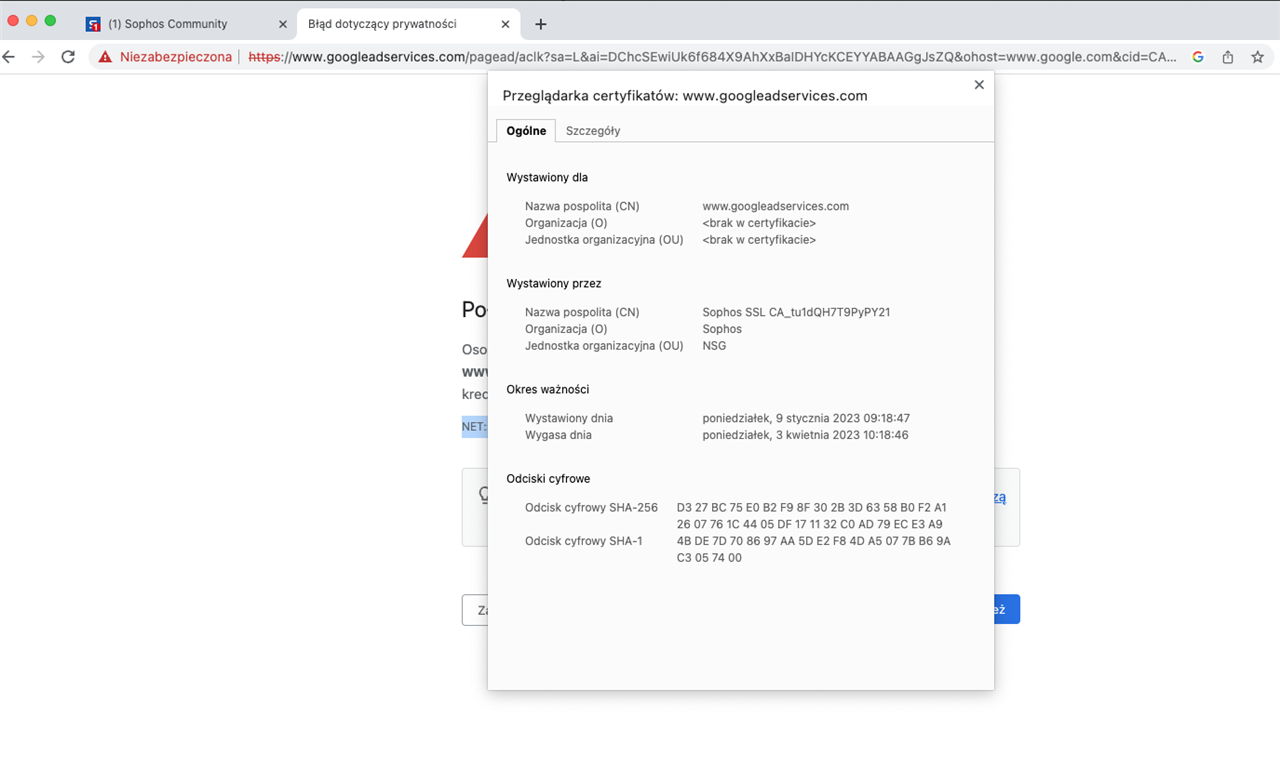
Task: Click the Okres ważności heading
Action: pyautogui.click(x=548, y=389)
